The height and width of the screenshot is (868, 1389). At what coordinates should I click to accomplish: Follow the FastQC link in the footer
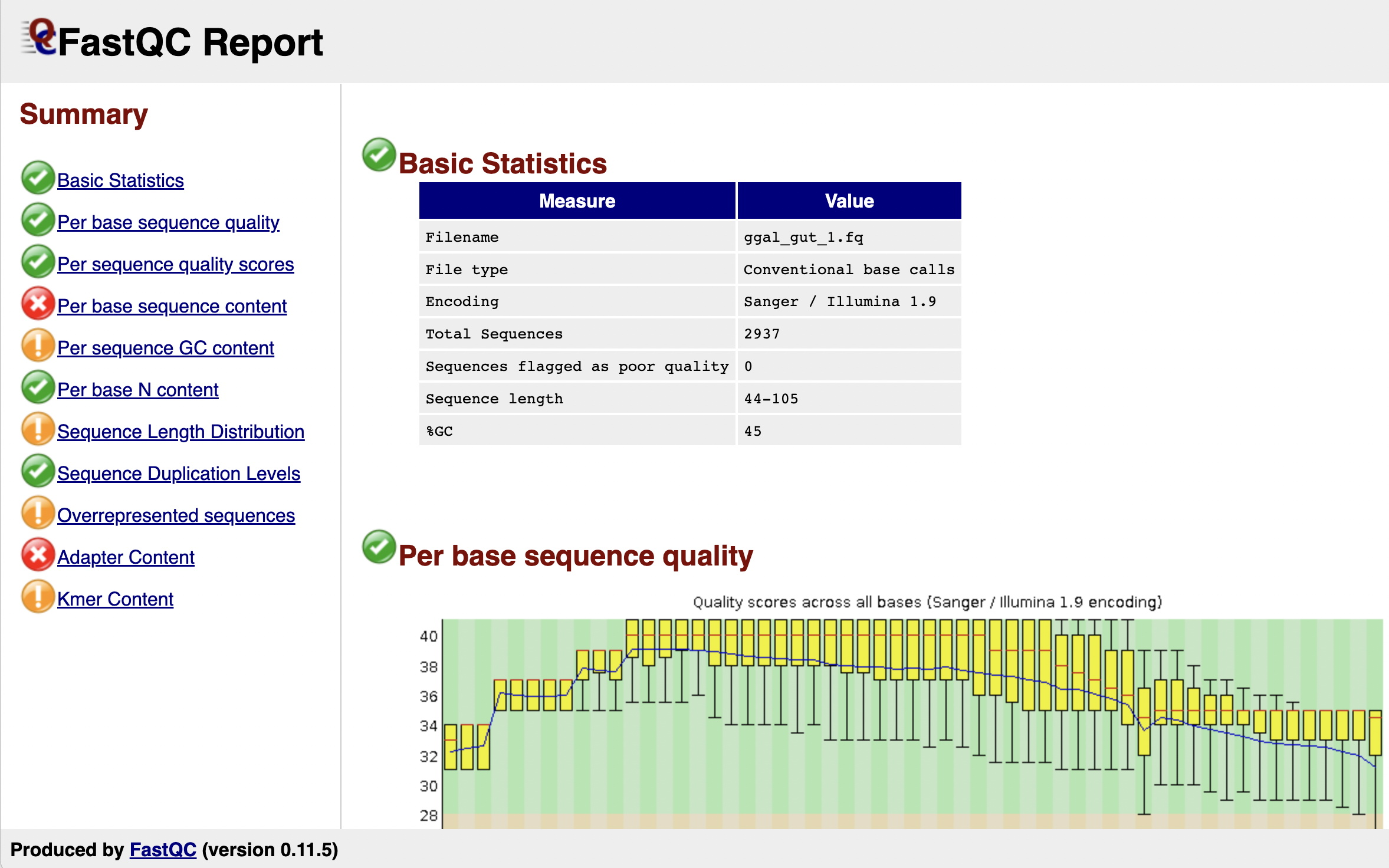[x=162, y=850]
